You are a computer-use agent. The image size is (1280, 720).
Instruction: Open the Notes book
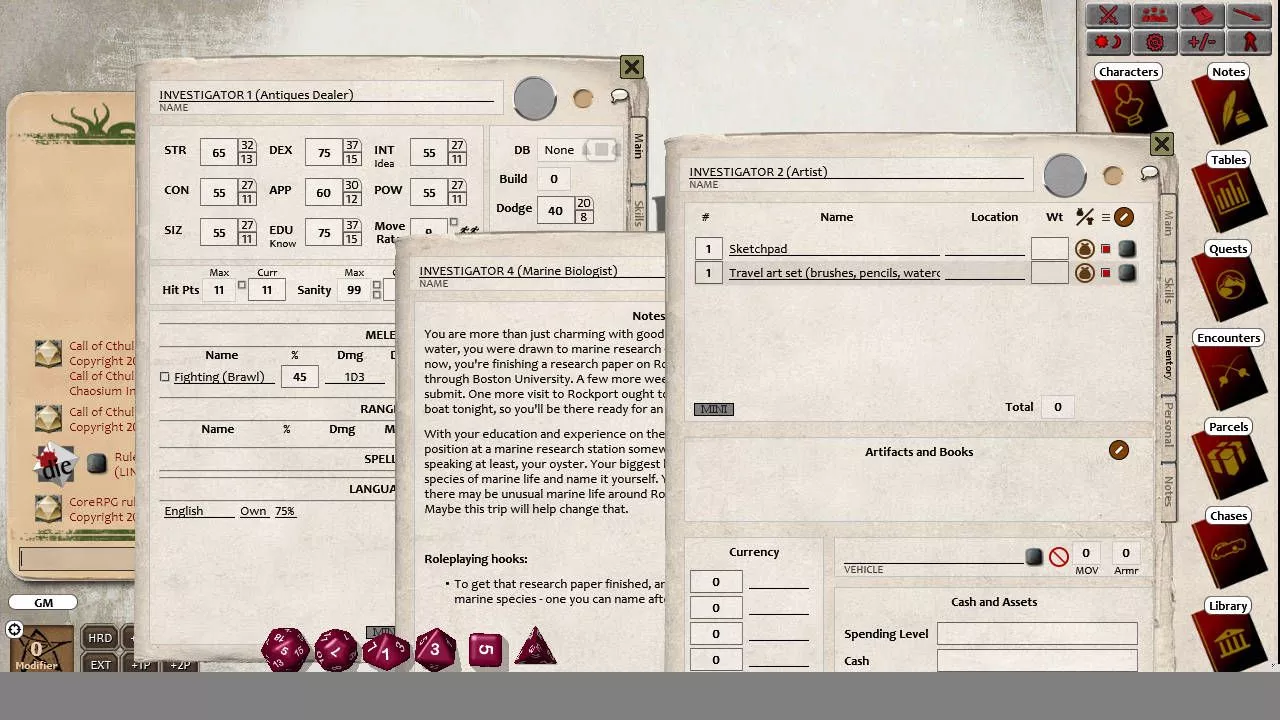[x=1229, y=102]
